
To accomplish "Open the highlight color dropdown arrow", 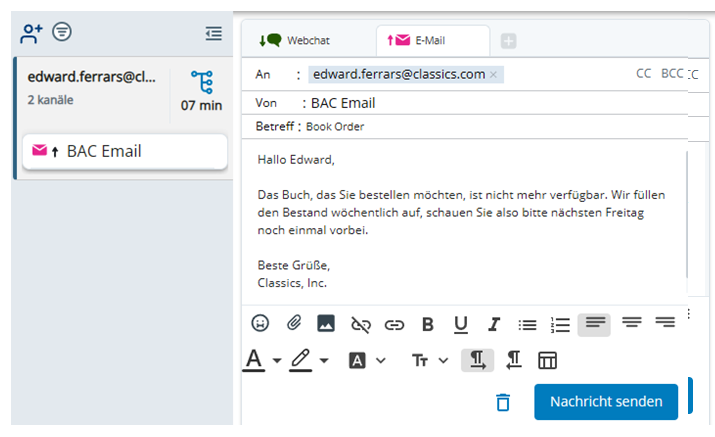I will pos(324,360).
